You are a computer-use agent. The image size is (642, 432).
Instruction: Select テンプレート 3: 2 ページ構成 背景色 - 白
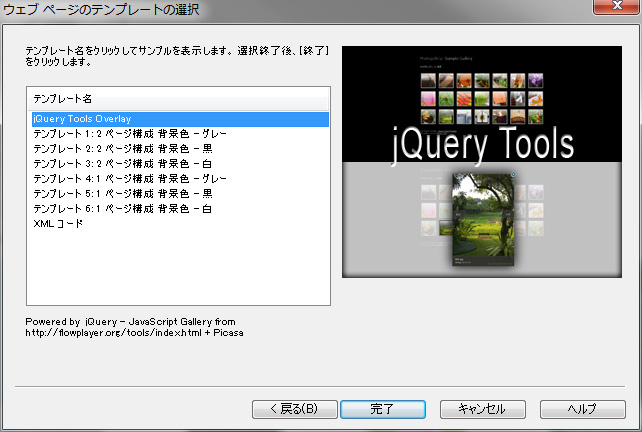180,164
